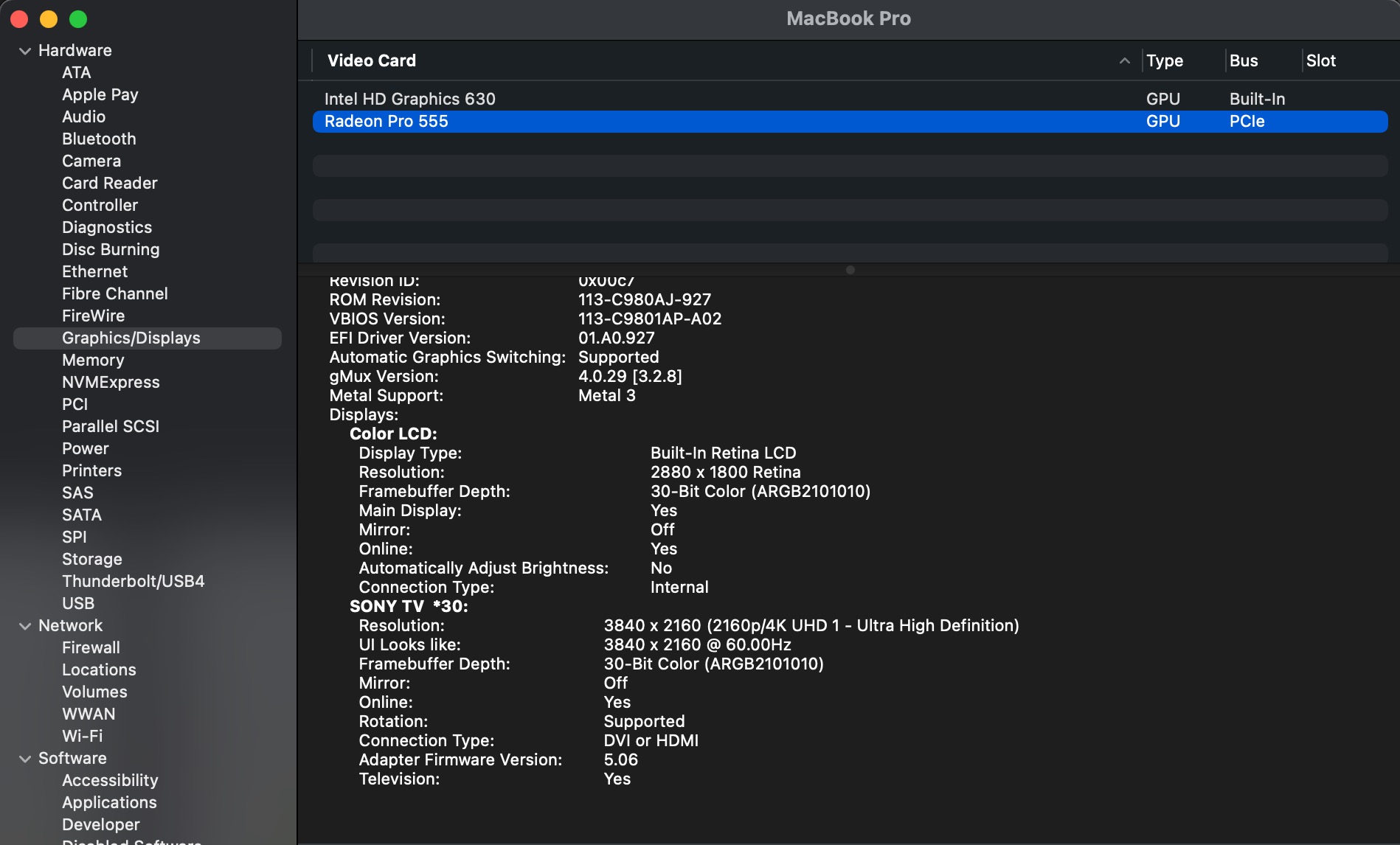The height and width of the screenshot is (845, 1400).
Task: Select NVMExpress in the sidebar
Action: [111, 382]
